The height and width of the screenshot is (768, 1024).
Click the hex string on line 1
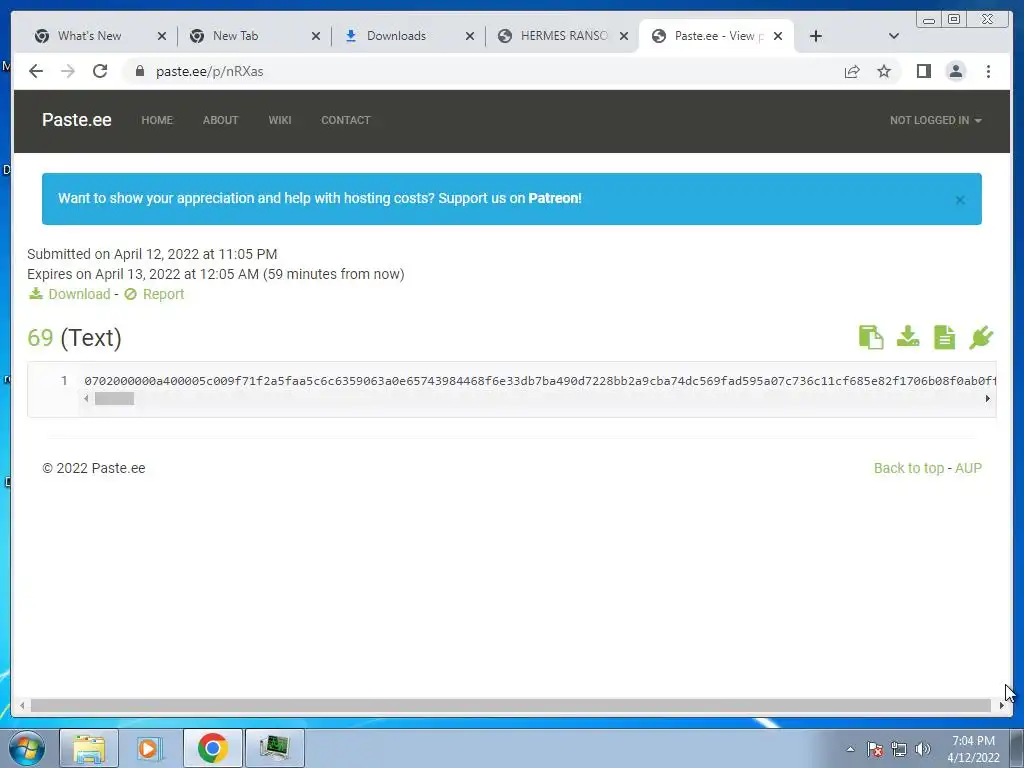click(539, 381)
